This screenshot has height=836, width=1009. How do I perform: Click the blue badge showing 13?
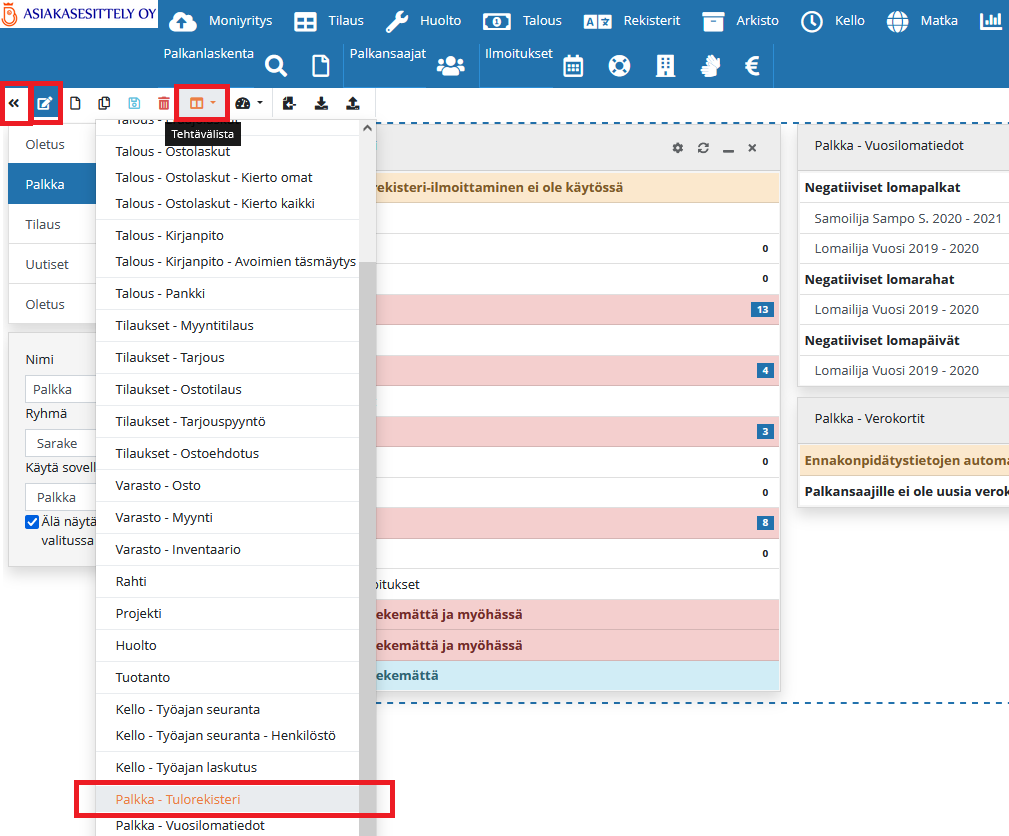[x=763, y=310]
